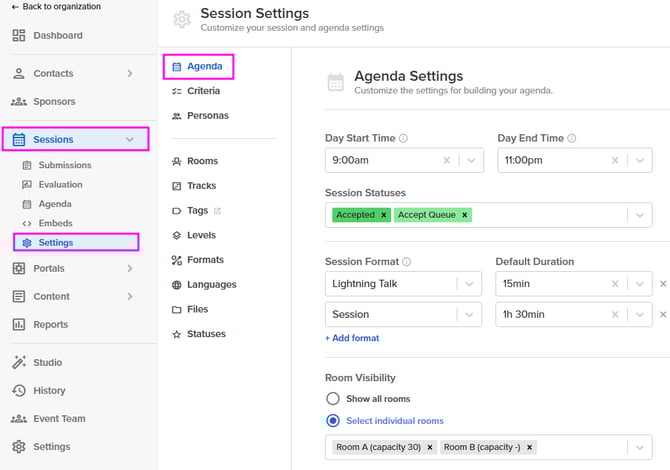Viewport: 670px width, 470px height.
Task: Expand the Contacts sidebar section
Action: (130, 73)
